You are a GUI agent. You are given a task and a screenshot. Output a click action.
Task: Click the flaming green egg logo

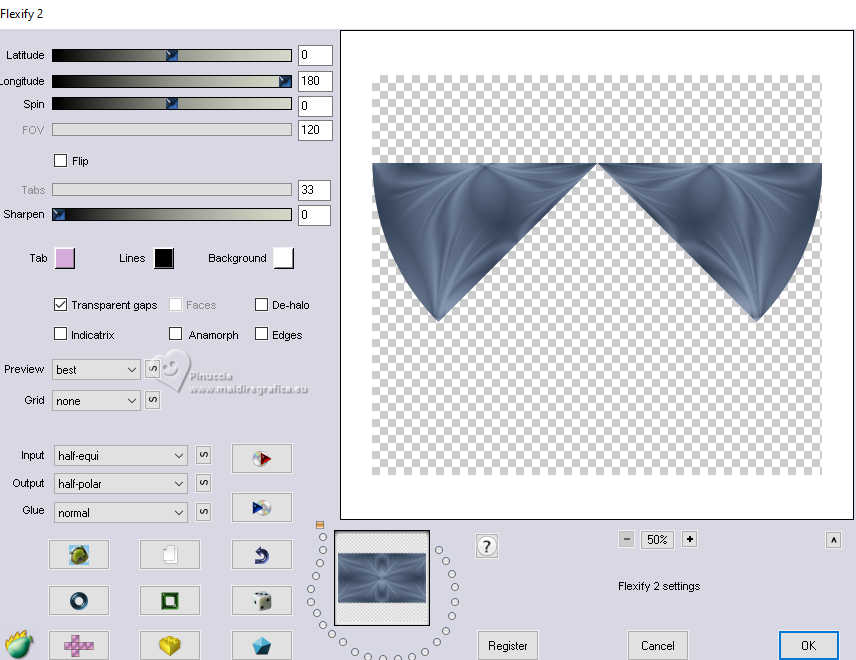[x=19, y=644]
